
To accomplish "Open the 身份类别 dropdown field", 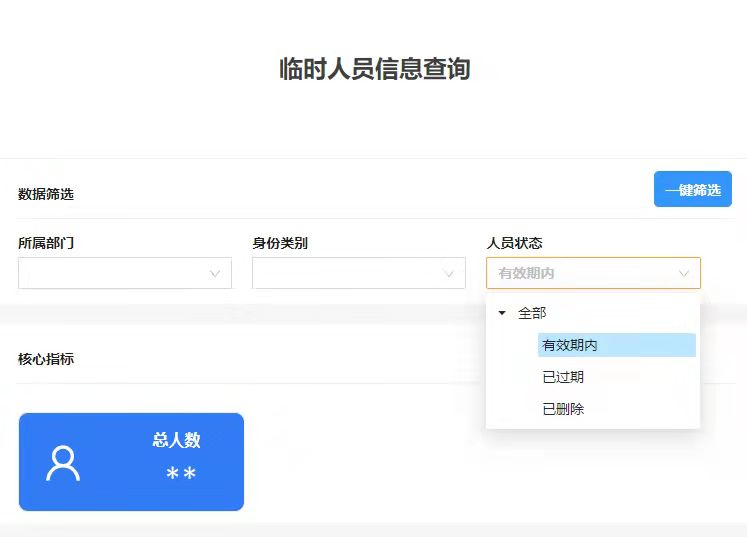I will point(348,273).
